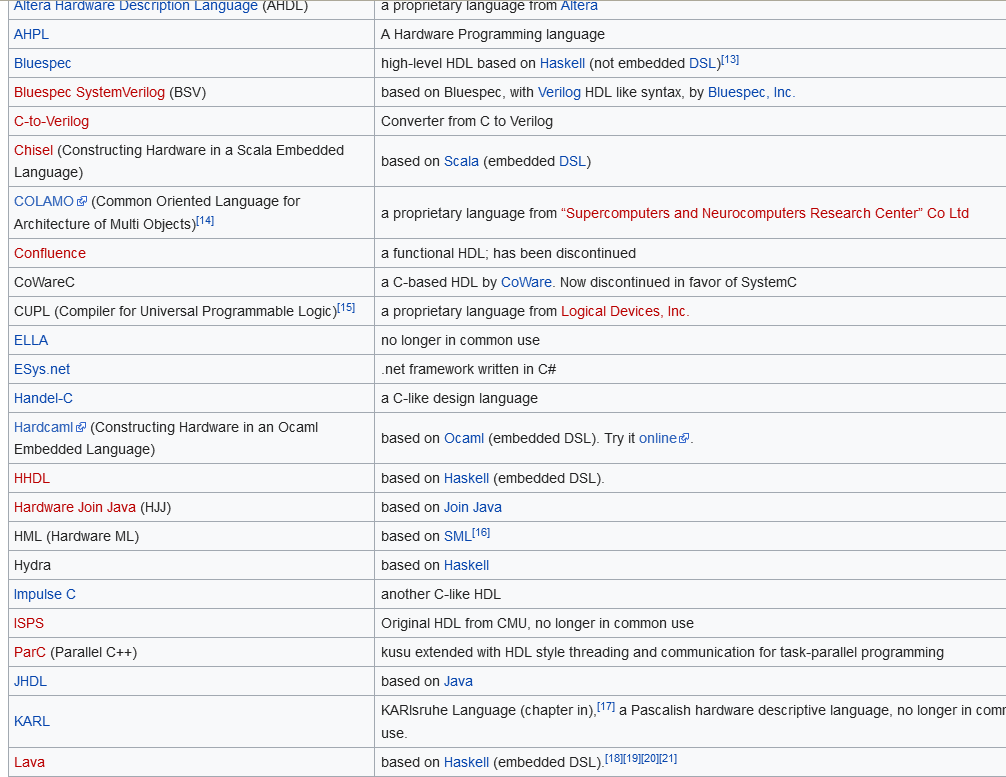Open the Logical Devices, Inc. link
The height and width of the screenshot is (777, 1006).
(x=625, y=311)
